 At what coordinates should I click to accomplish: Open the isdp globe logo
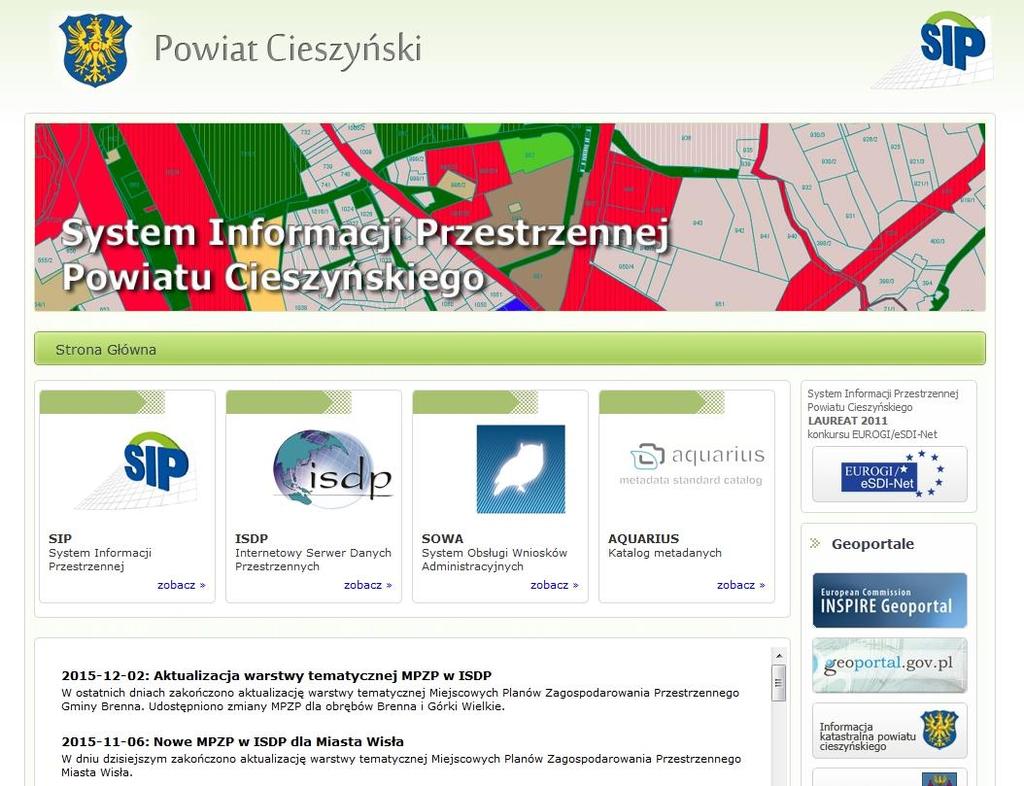click(x=332, y=469)
